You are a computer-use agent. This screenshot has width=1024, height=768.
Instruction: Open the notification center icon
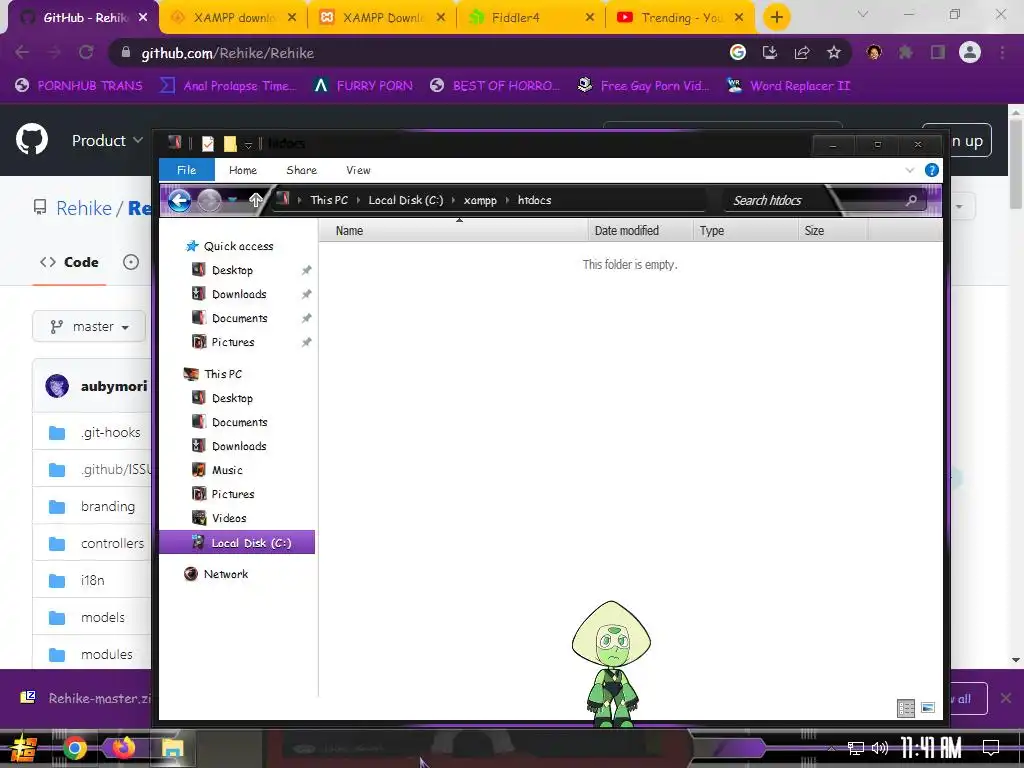click(991, 748)
